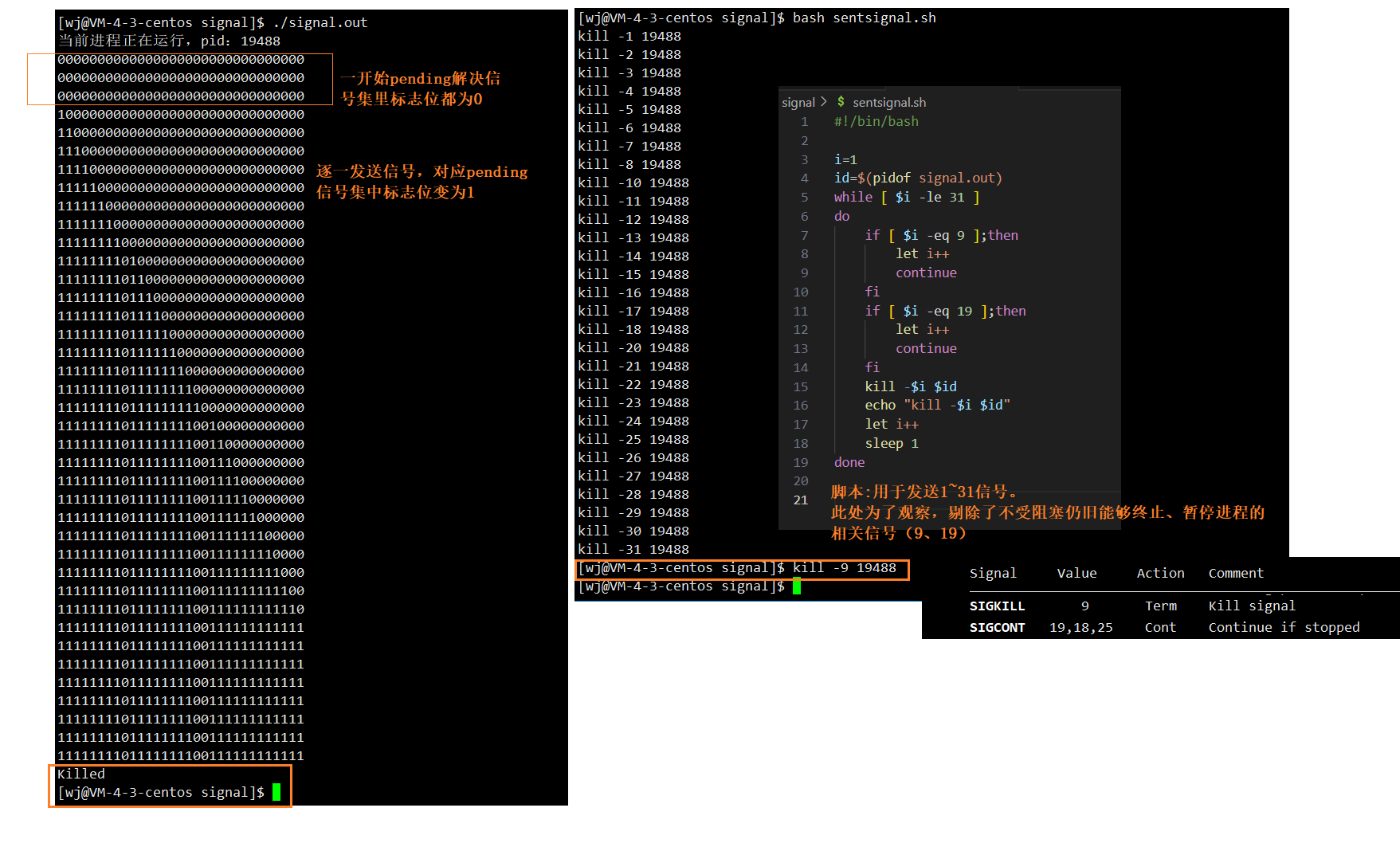Click the do keyword on line 6
Image resolution: width=1400 pixels, height=847 pixels.
(x=842, y=216)
